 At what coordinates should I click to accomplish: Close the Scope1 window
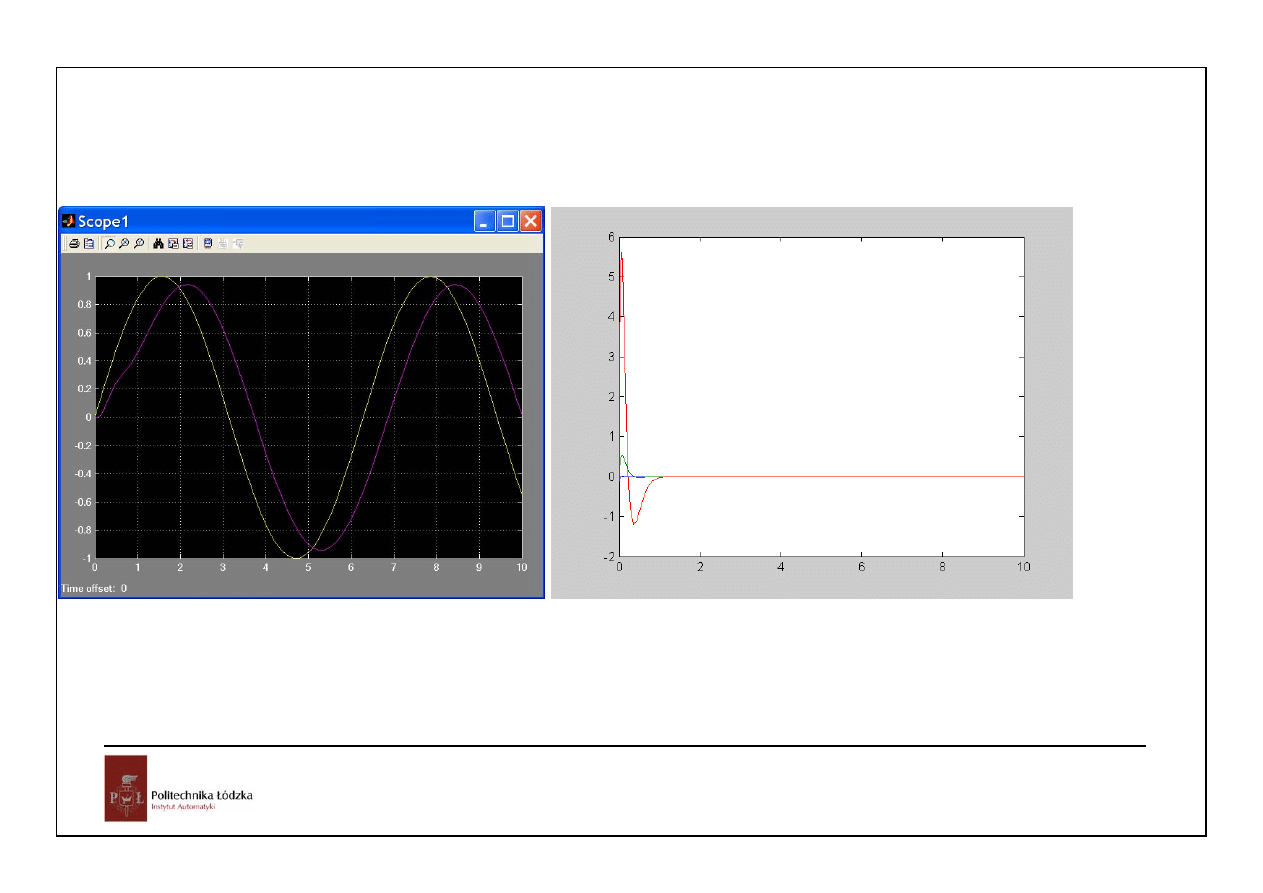[x=530, y=221]
